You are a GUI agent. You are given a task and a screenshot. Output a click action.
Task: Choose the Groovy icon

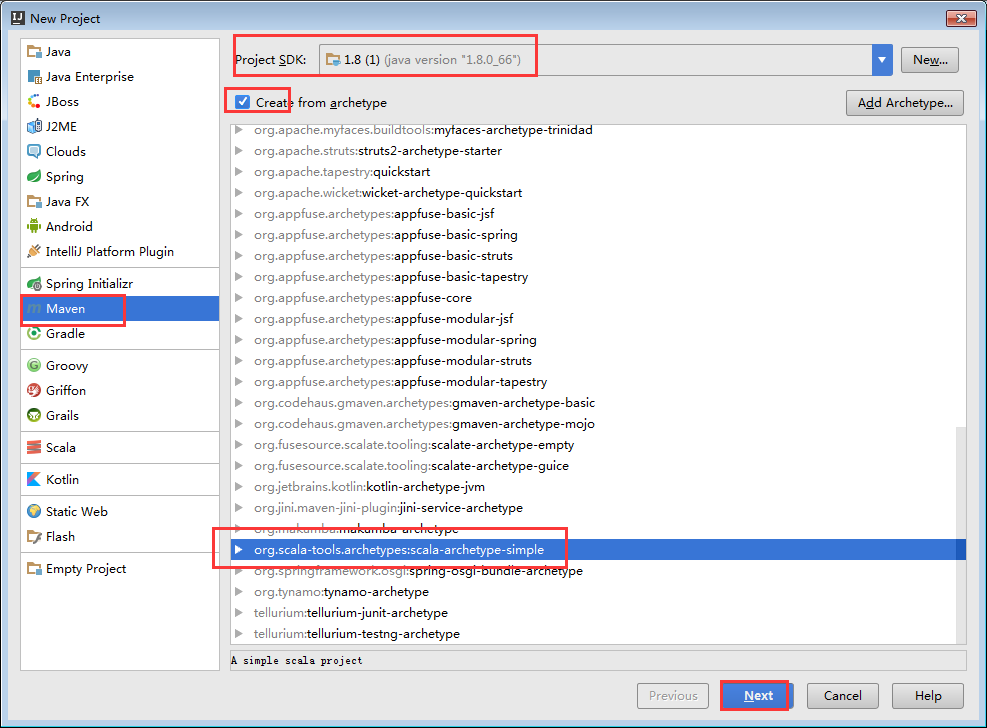pos(34,366)
